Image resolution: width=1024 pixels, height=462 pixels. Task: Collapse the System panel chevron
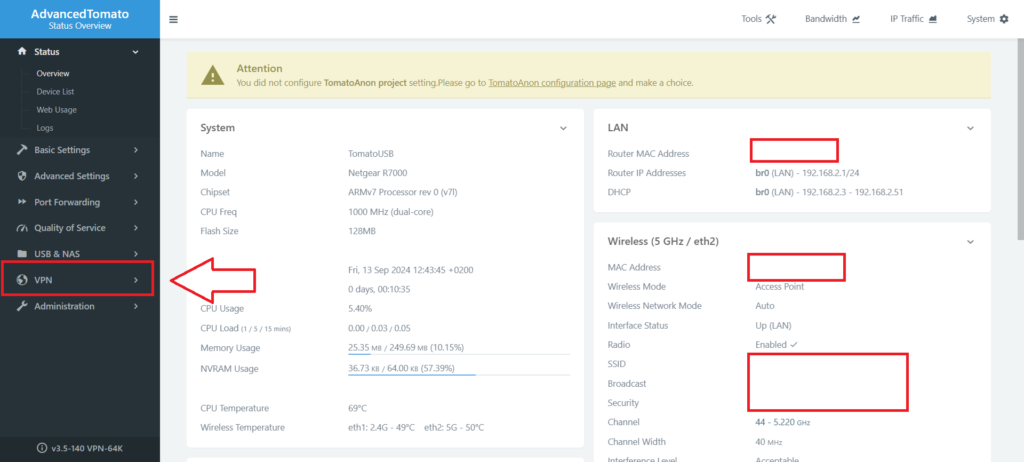[x=563, y=128]
